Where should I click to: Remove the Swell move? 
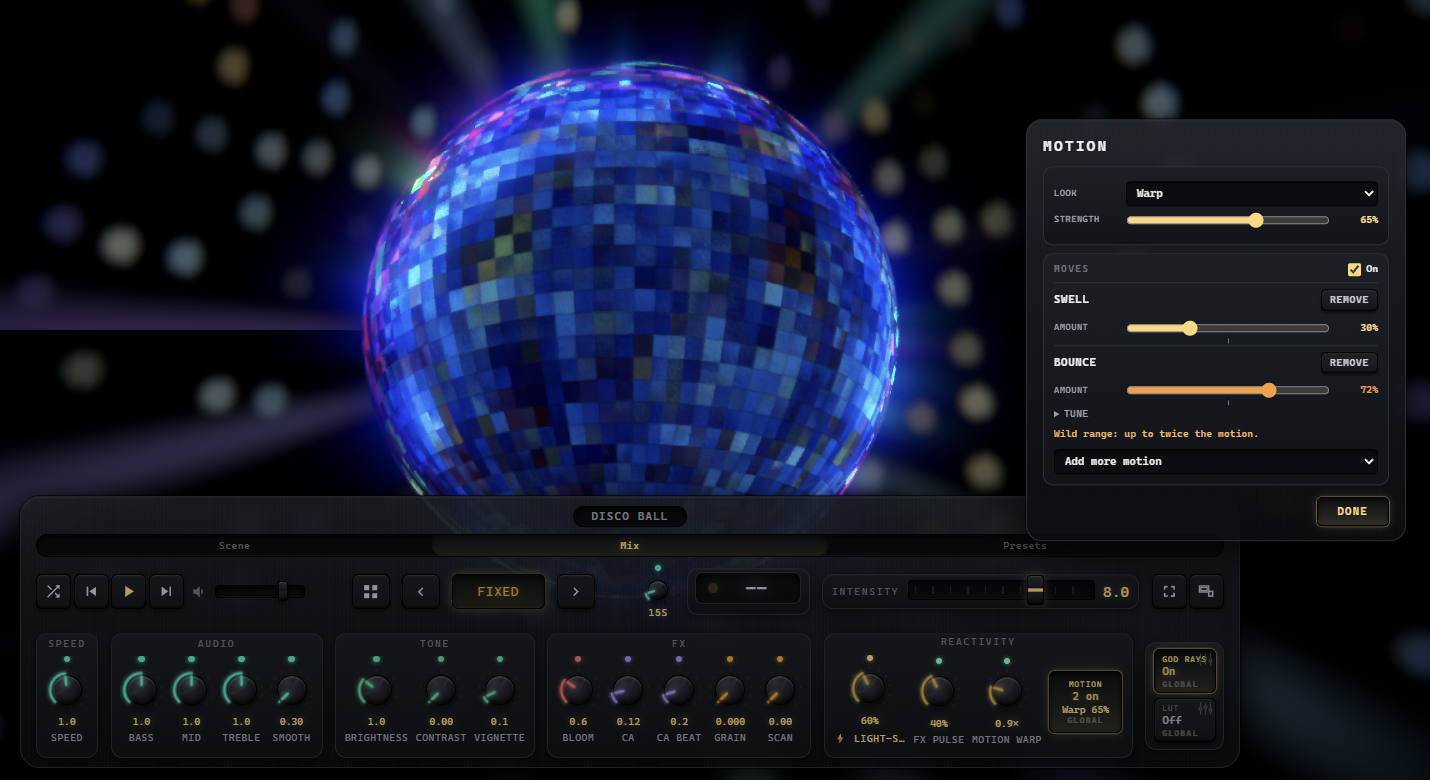click(1349, 299)
